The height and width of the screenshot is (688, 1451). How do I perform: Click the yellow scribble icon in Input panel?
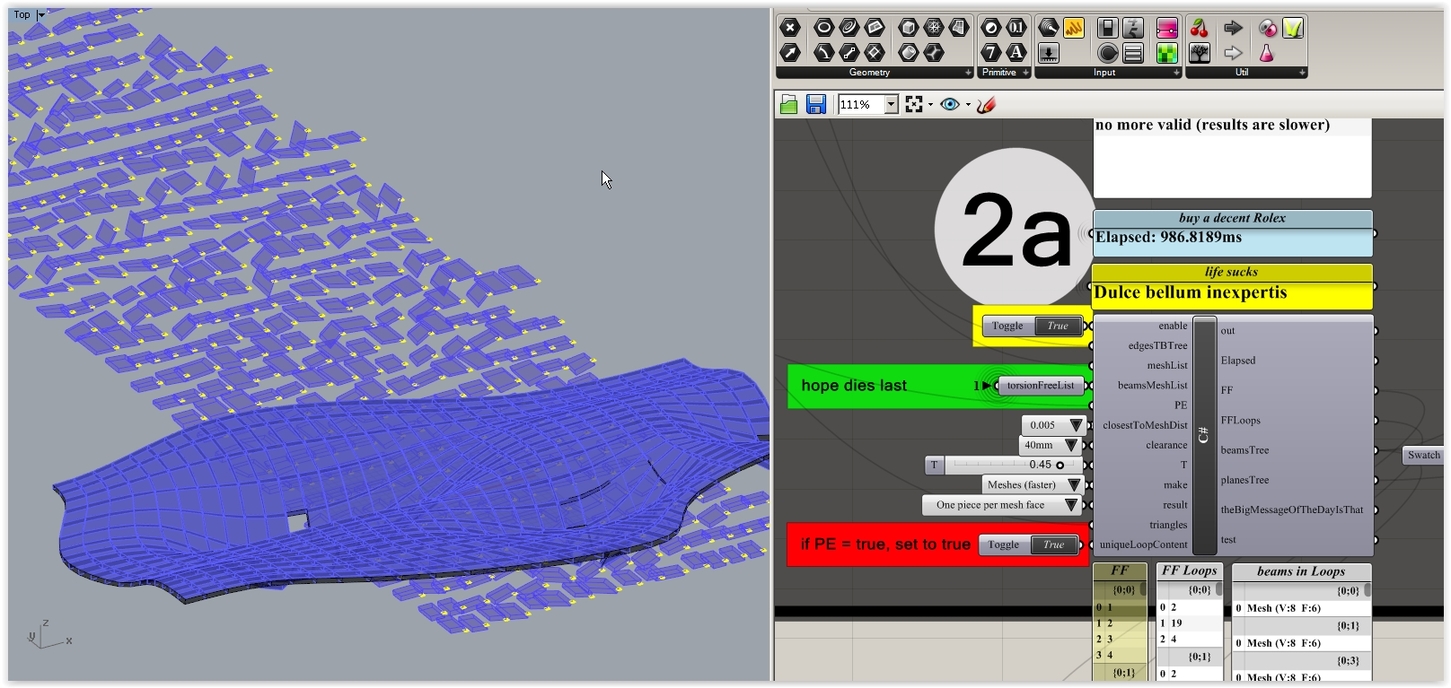point(1073,29)
